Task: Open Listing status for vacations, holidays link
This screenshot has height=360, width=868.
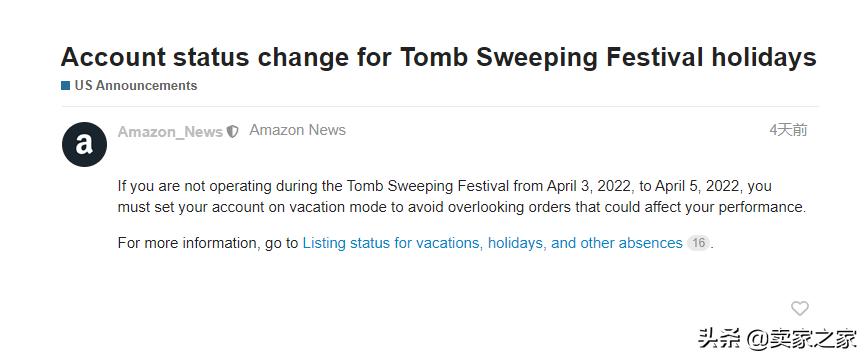Action: click(x=493, y=243)
